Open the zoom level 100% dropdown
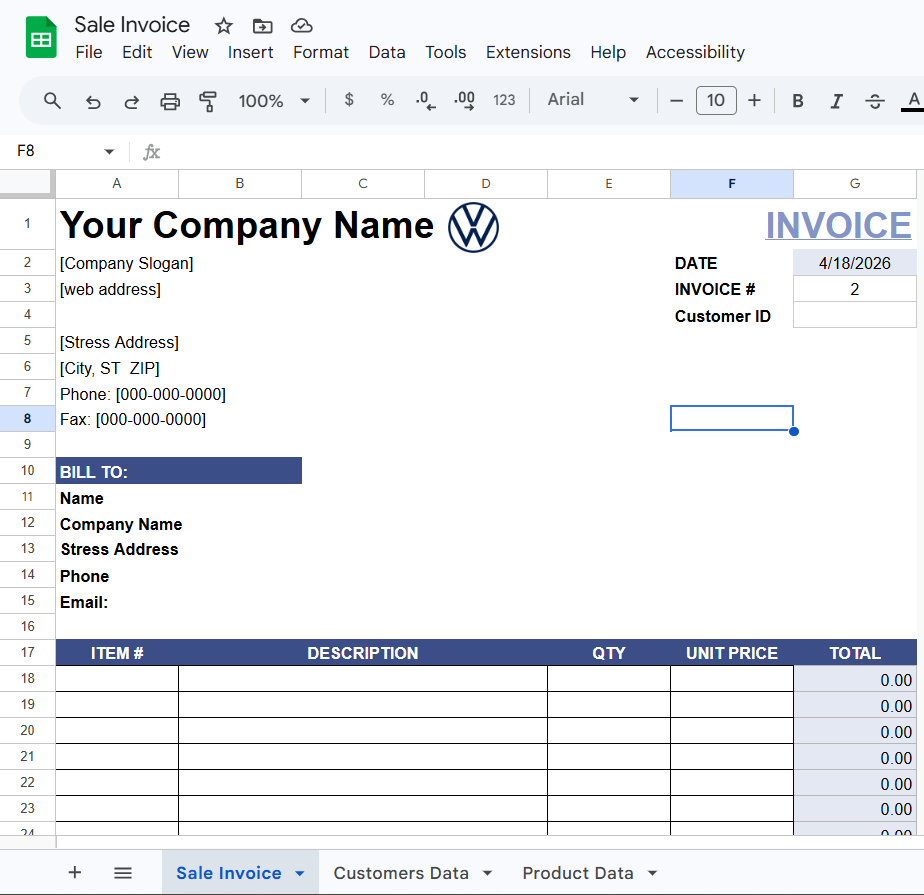 pos(274,100)
